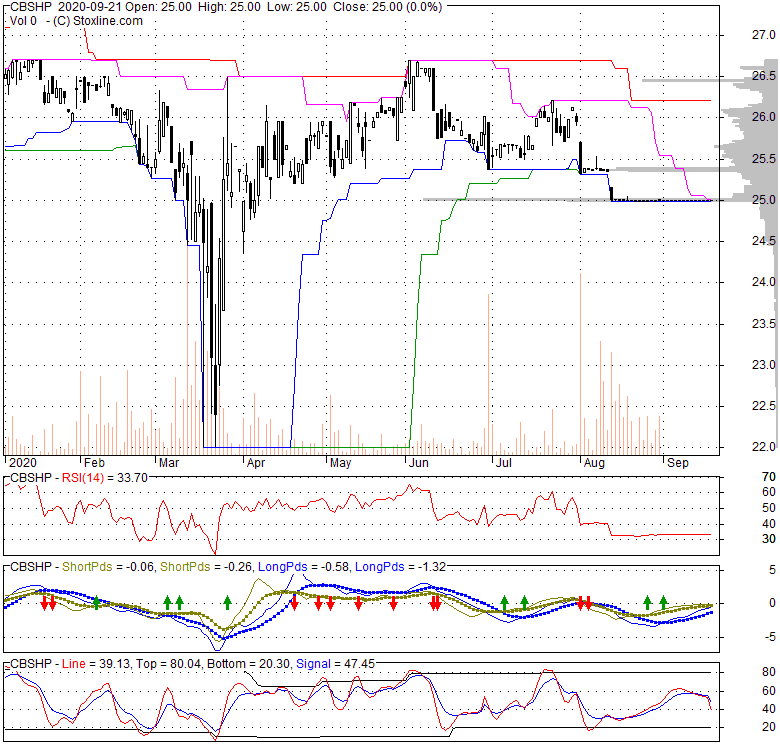The width and height of the screenshot is (780, 745).
Task: Click the Mar label on time axis
Action: pyautogui.click(x=169, y=463)
